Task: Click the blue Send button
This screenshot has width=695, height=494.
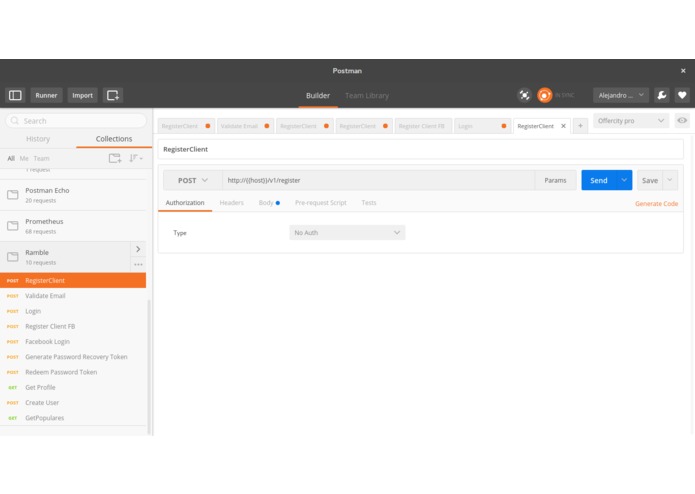Action: (599, 180)
